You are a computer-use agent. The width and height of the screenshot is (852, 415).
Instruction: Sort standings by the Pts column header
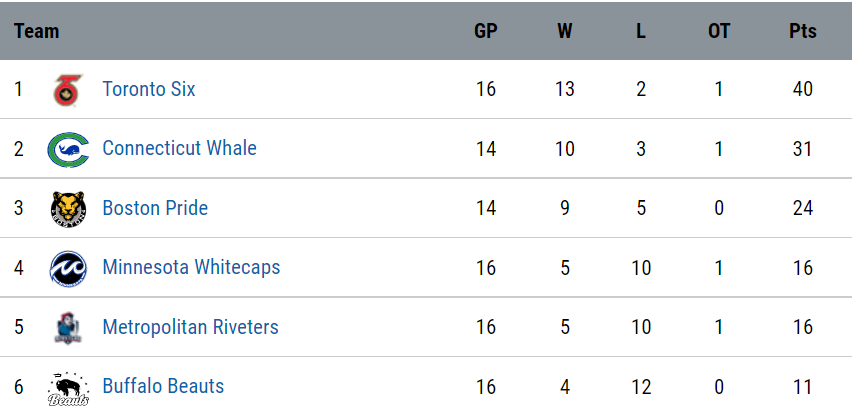point(803,32)
